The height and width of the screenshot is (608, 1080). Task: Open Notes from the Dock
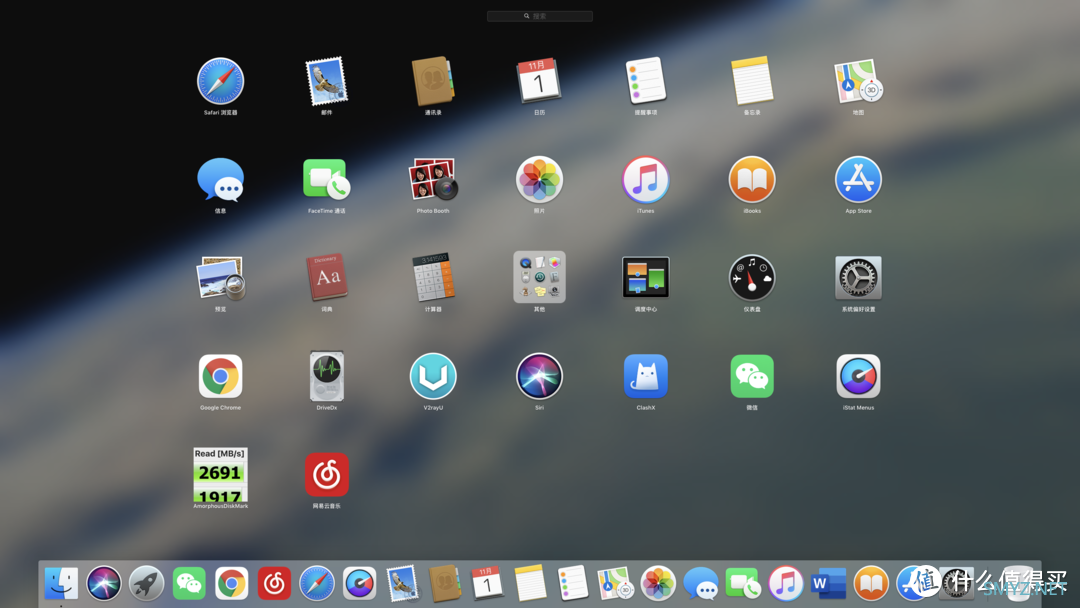[x=530, y=583]
